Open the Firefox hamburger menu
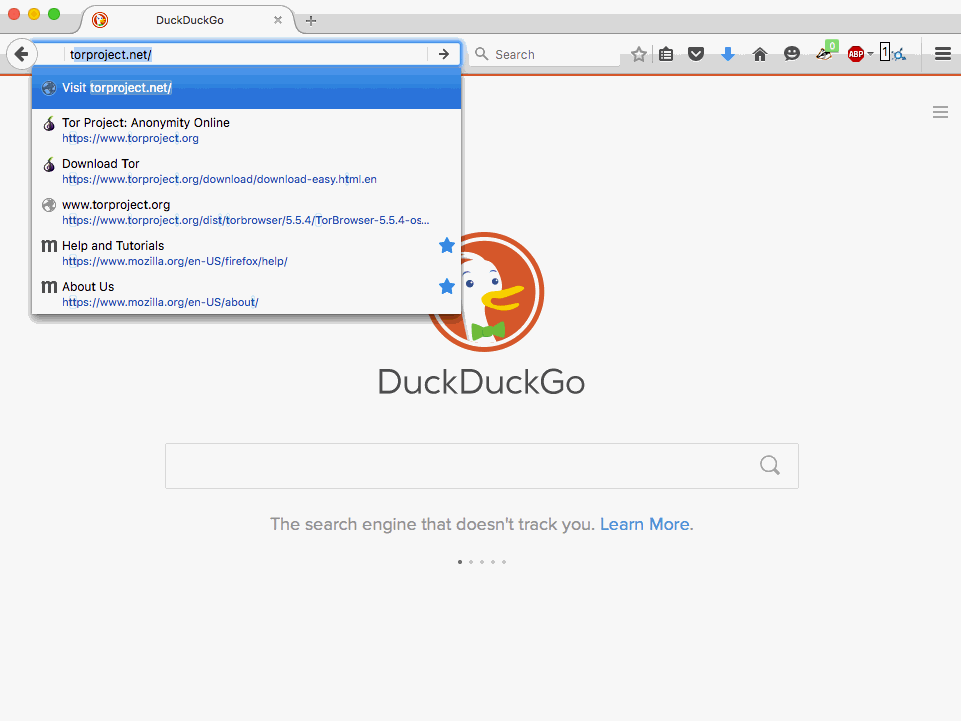This screenshot has height=721, width=961. click(943, 54)
